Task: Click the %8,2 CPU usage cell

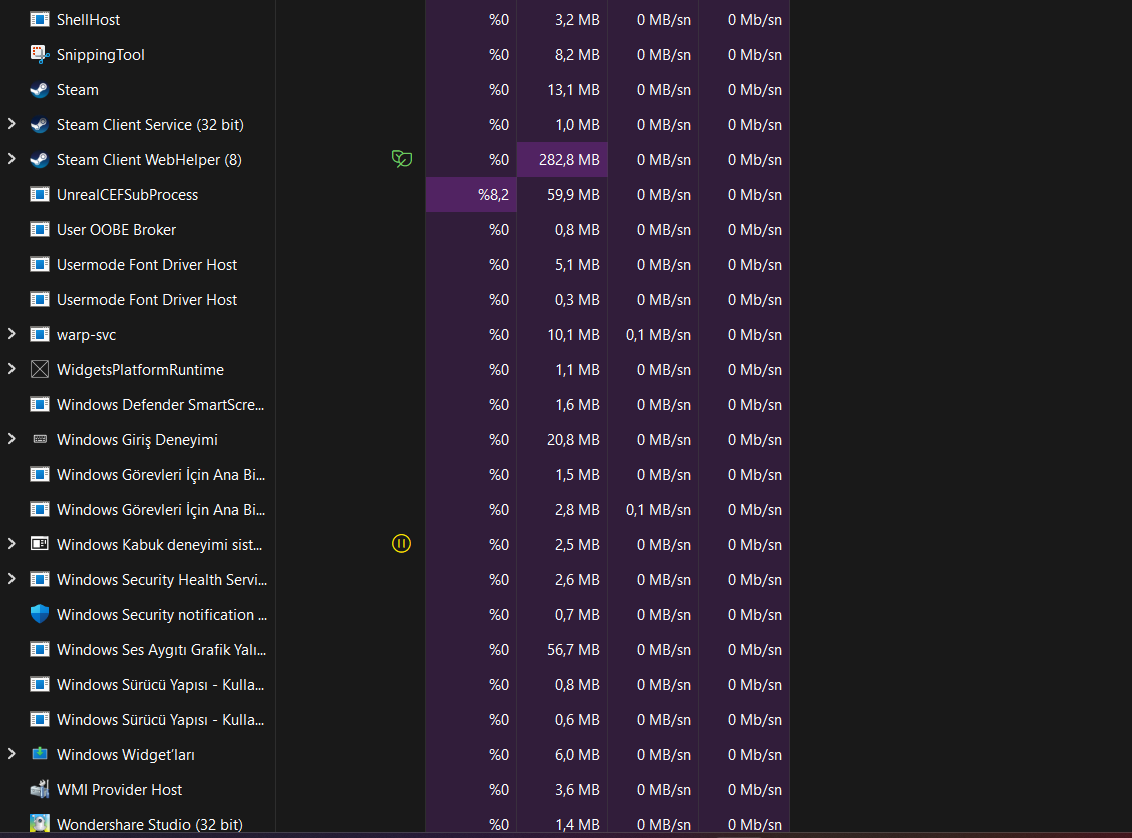Action: coord(471,194)
